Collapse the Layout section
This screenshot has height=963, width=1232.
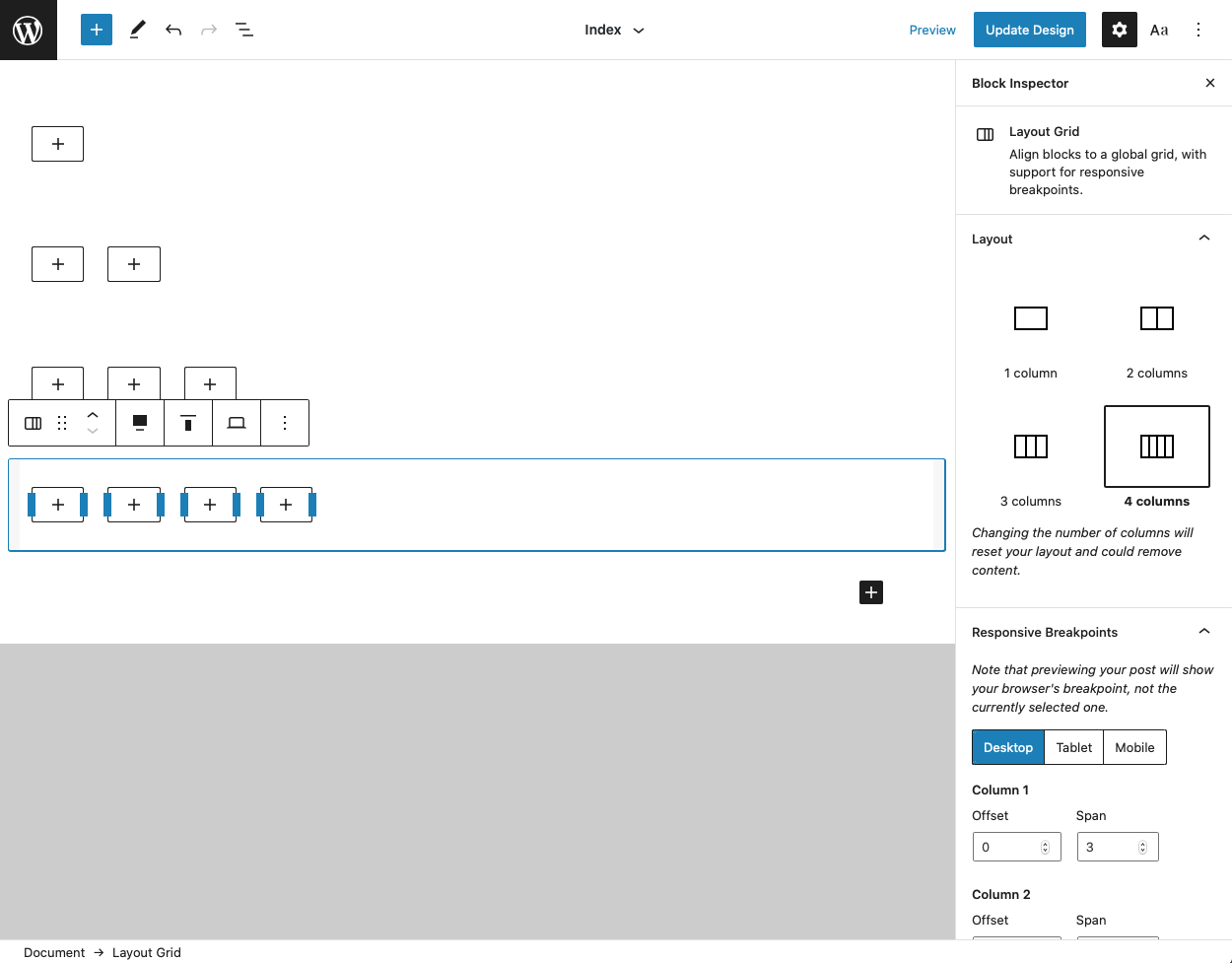coord(1203,238)
